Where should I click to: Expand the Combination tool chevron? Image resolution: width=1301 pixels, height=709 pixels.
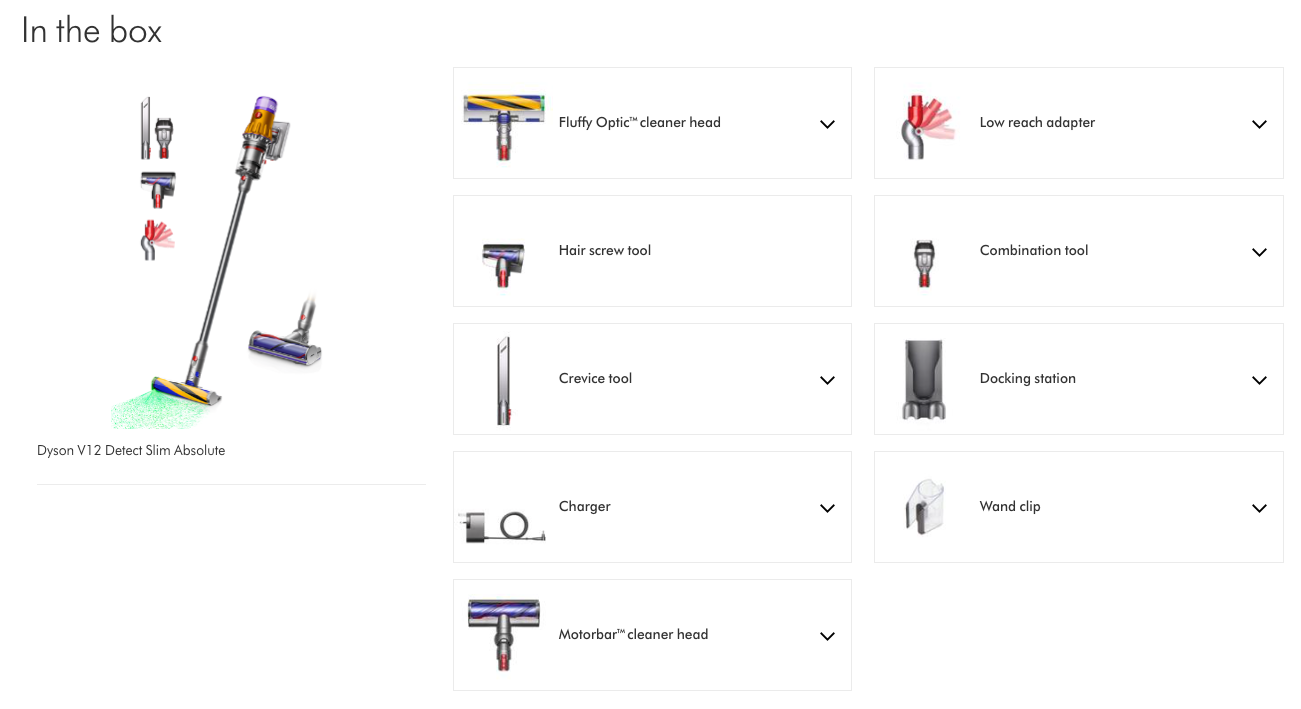(x=1259, y=252)
